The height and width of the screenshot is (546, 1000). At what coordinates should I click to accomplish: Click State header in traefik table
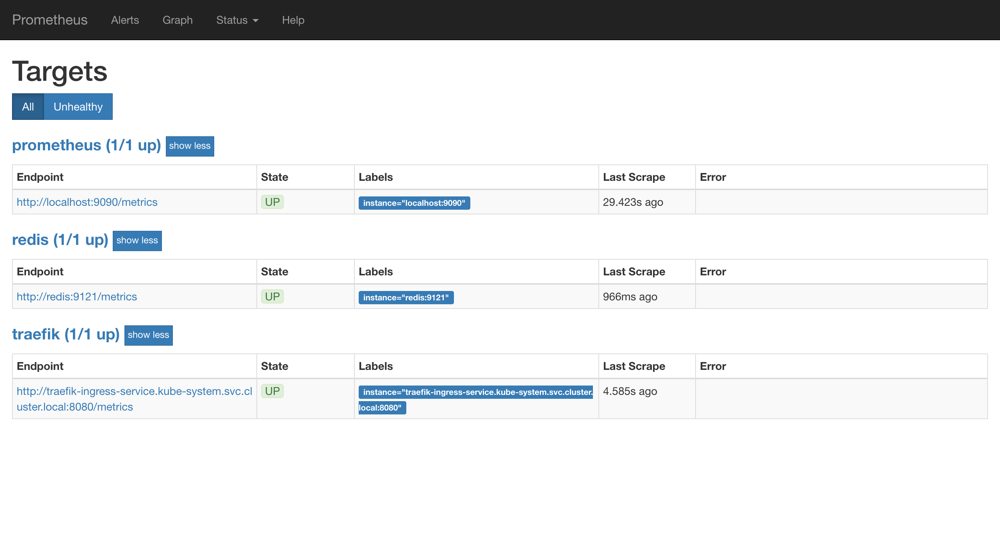pos(274,366)
